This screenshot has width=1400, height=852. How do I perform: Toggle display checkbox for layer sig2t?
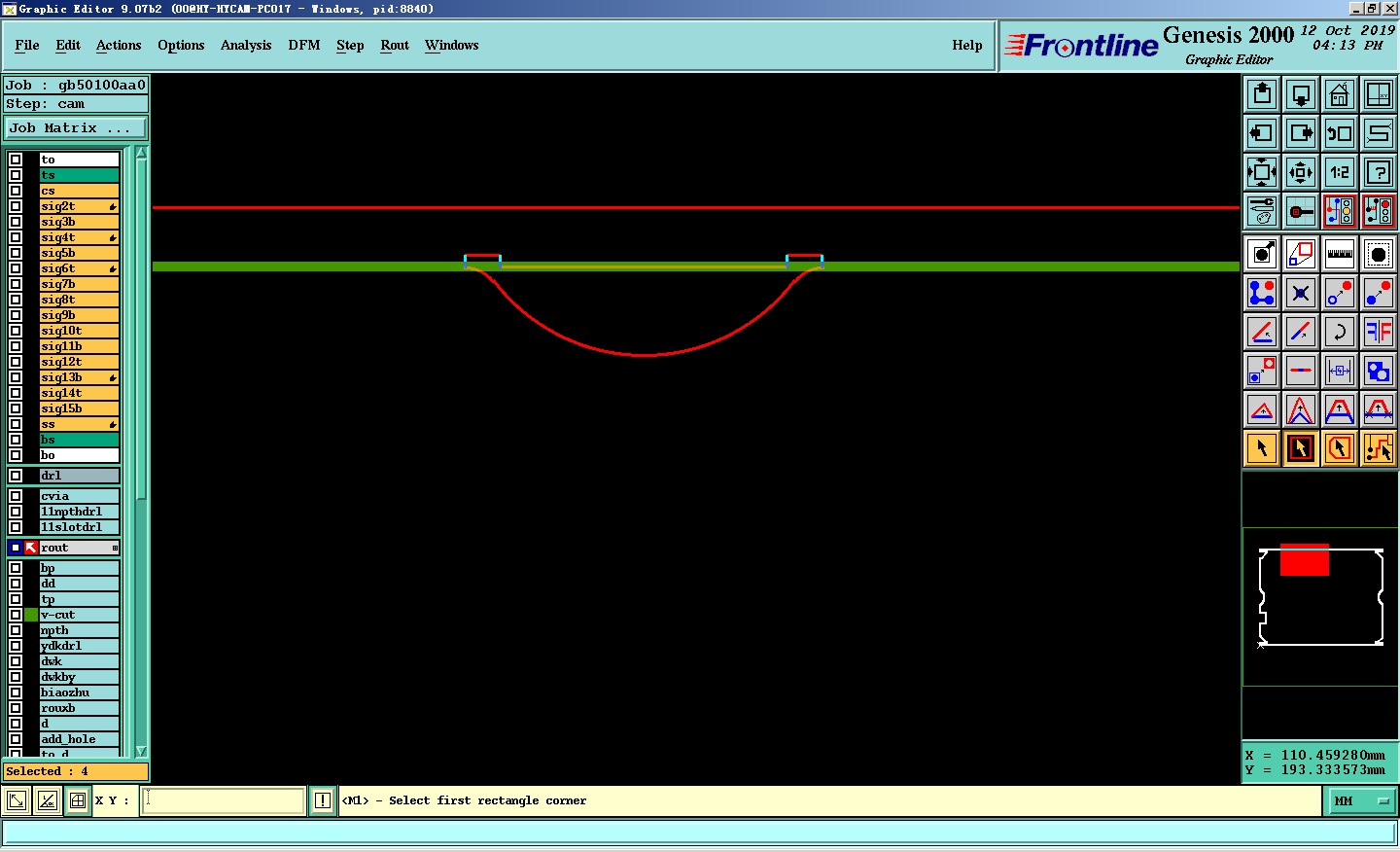point(16,206)
